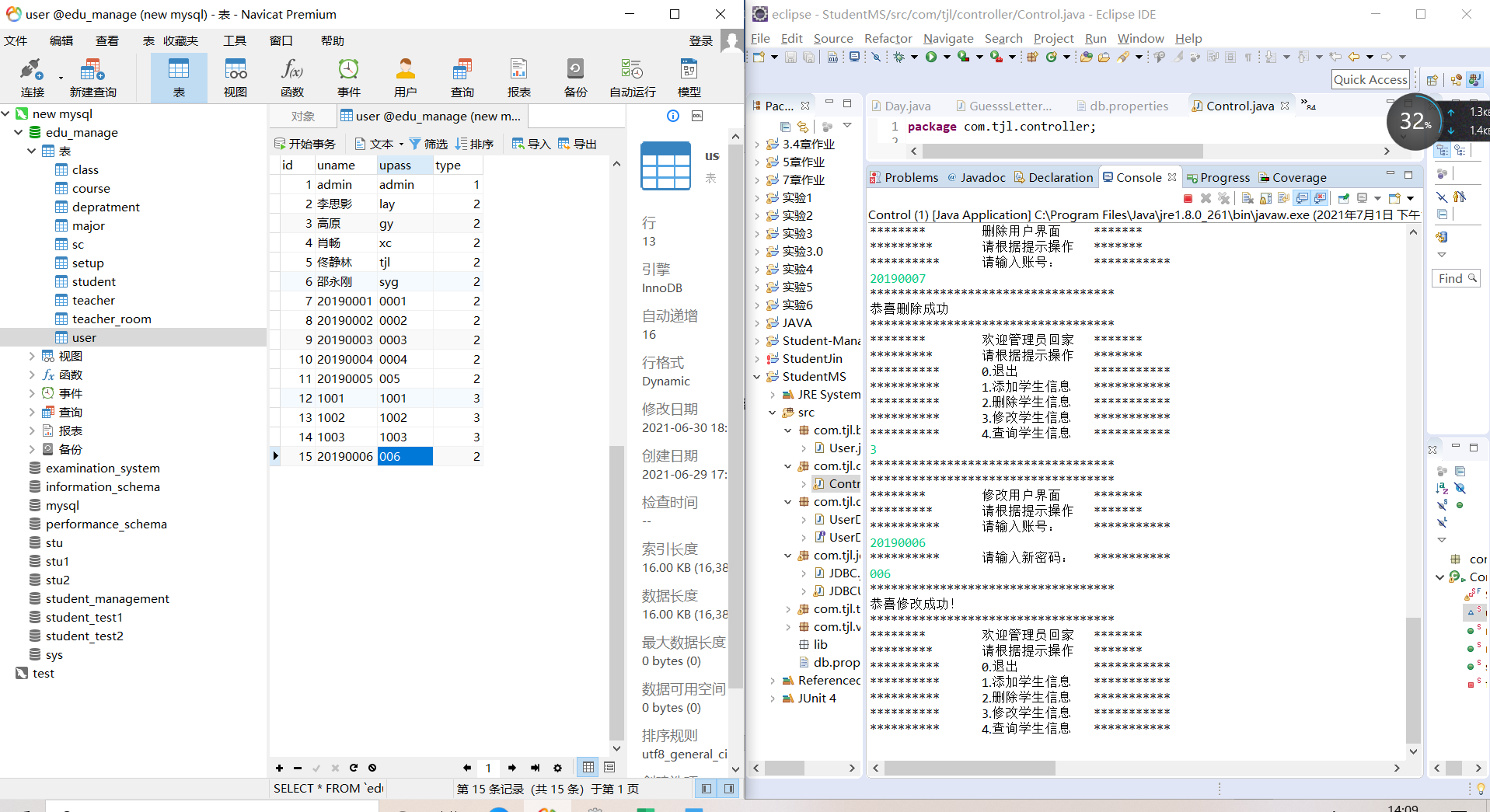Expand 实验1 project in Package Explorer
The height and width of the screenshot is (812, 1490).
756,198
